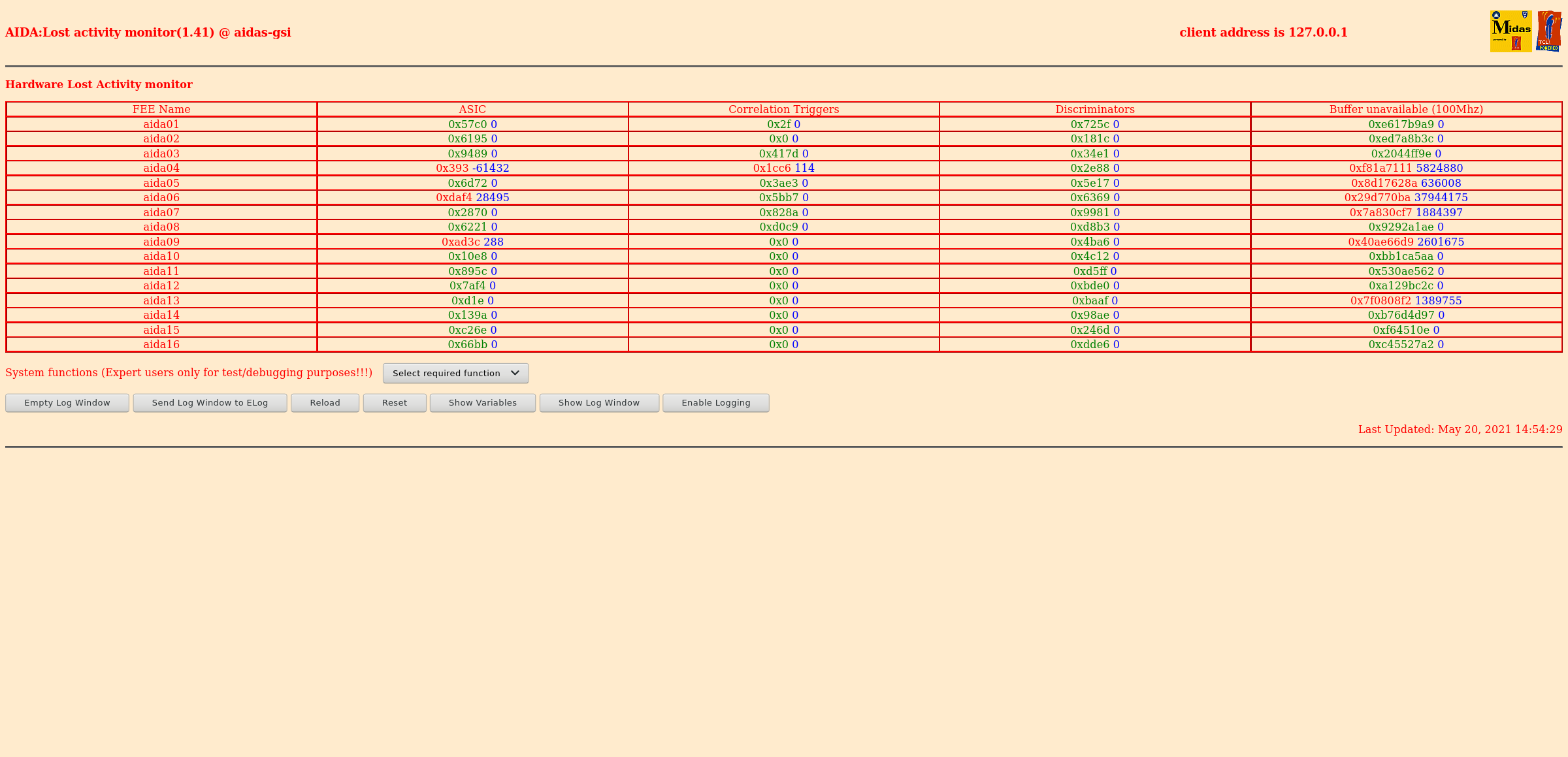Click aida06 buffer value 0x29d770ba
1568x757 pixels.
pos(1377,197)
